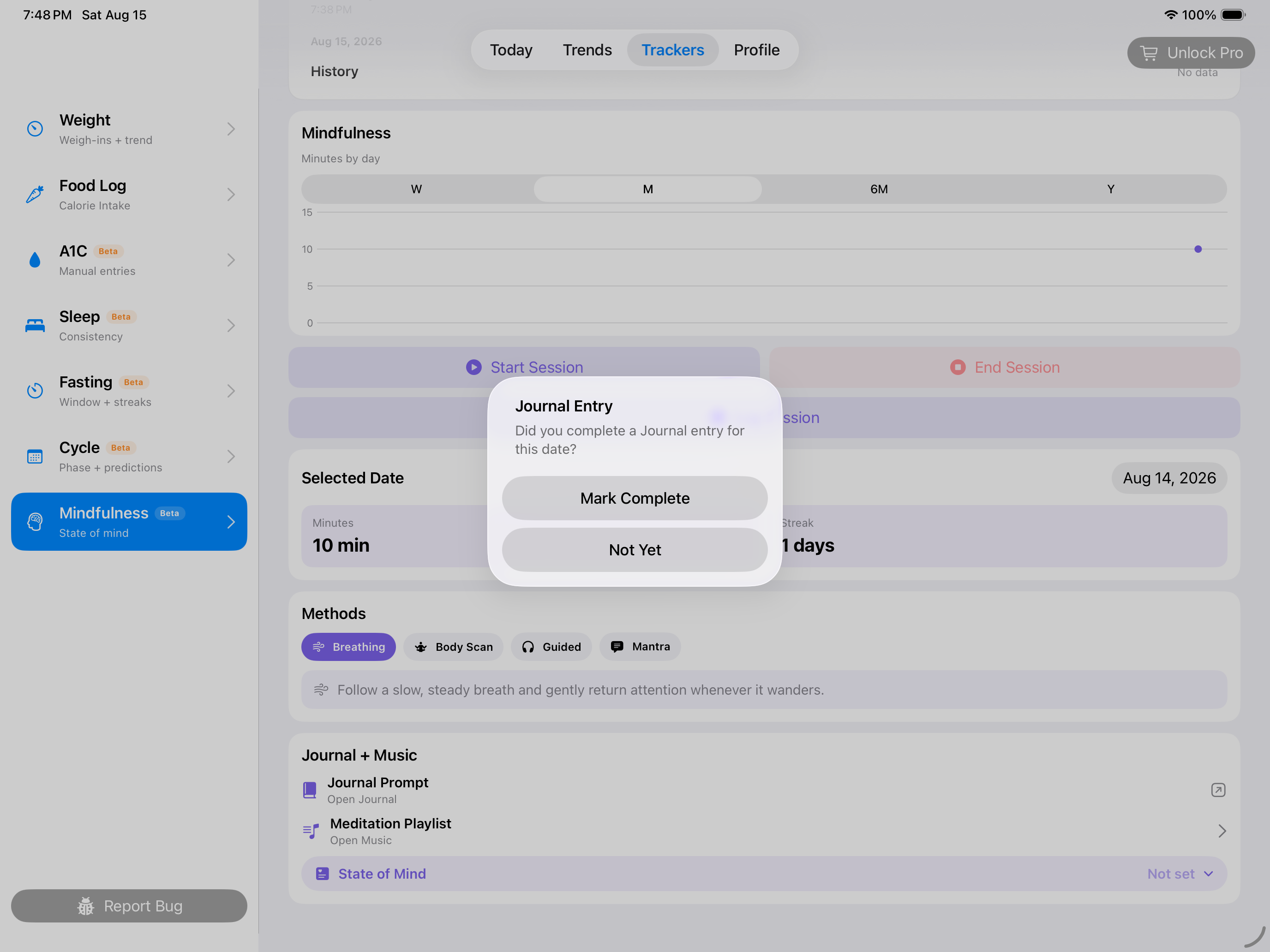Open the Profile tab
The height and width of the screenshot is (952, 1270).
coord(756,50)
